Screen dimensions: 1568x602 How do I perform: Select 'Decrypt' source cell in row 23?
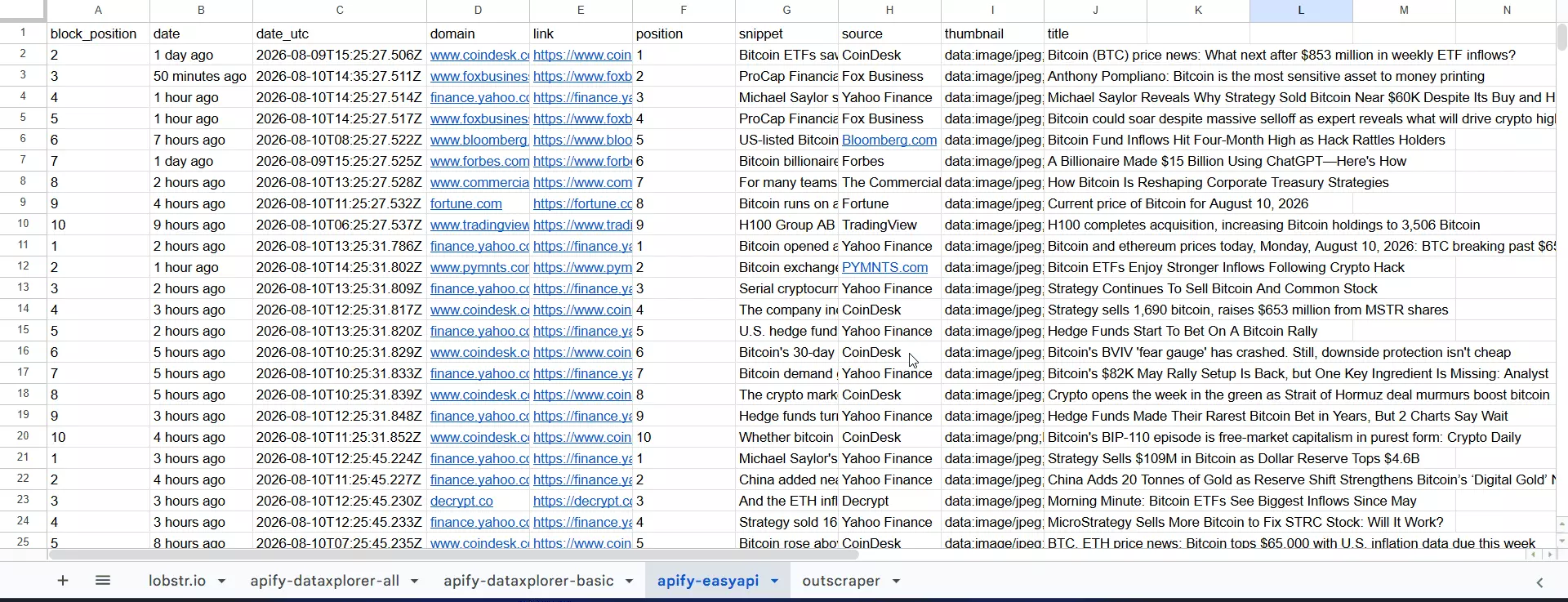889,501
